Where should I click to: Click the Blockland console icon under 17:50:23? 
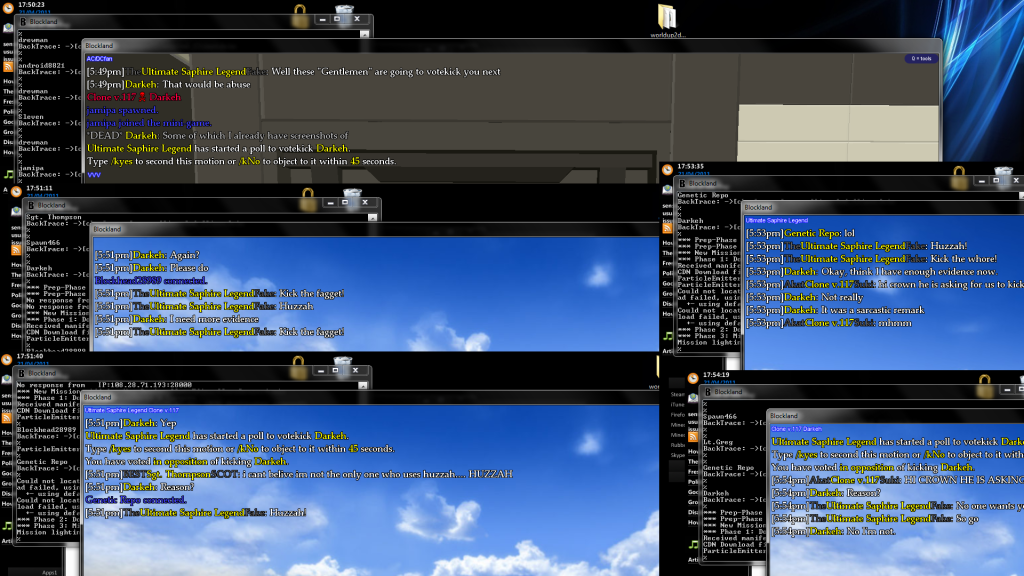point(23,22)
